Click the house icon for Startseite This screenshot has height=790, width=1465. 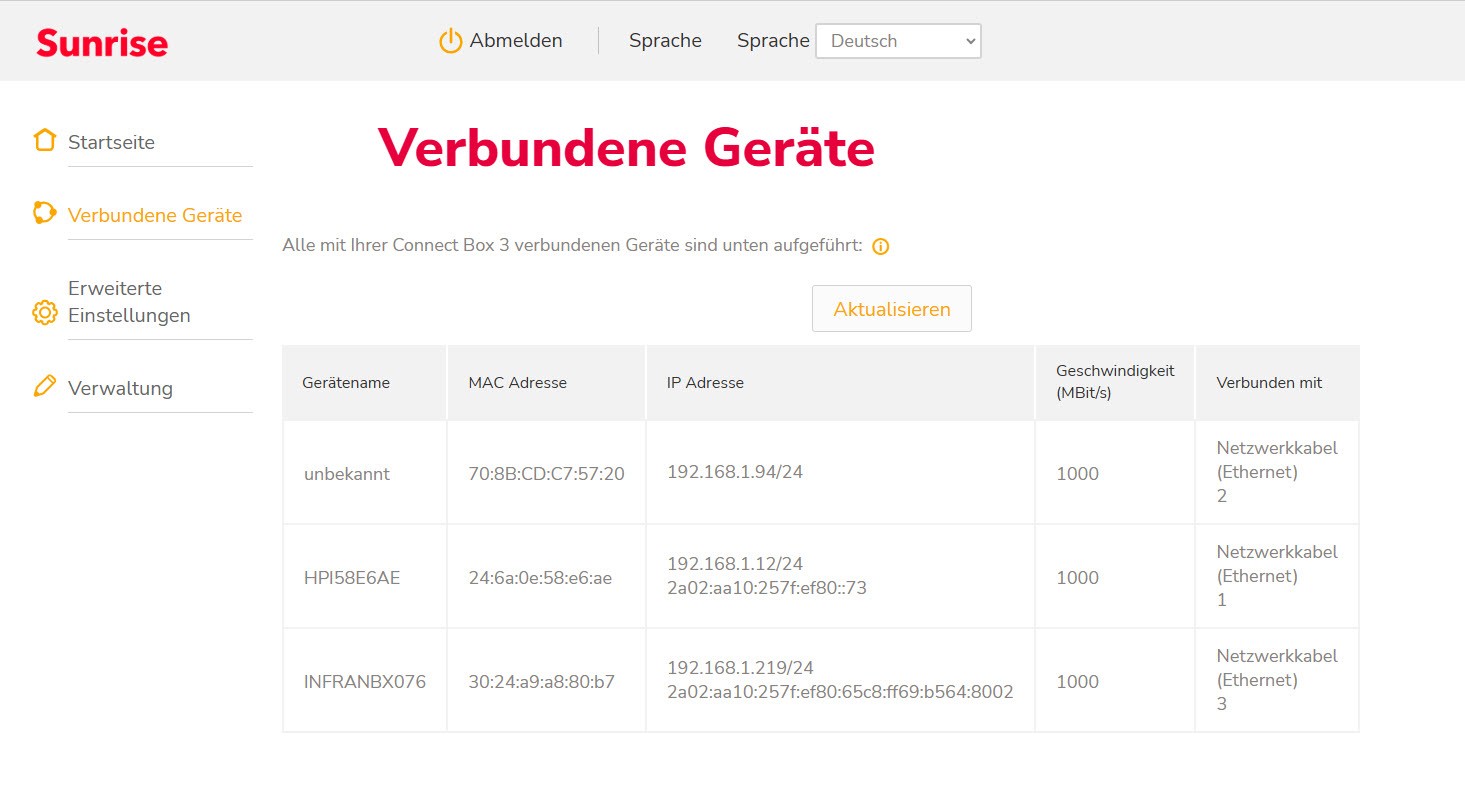pyautogui.click(x=44, y=140)
